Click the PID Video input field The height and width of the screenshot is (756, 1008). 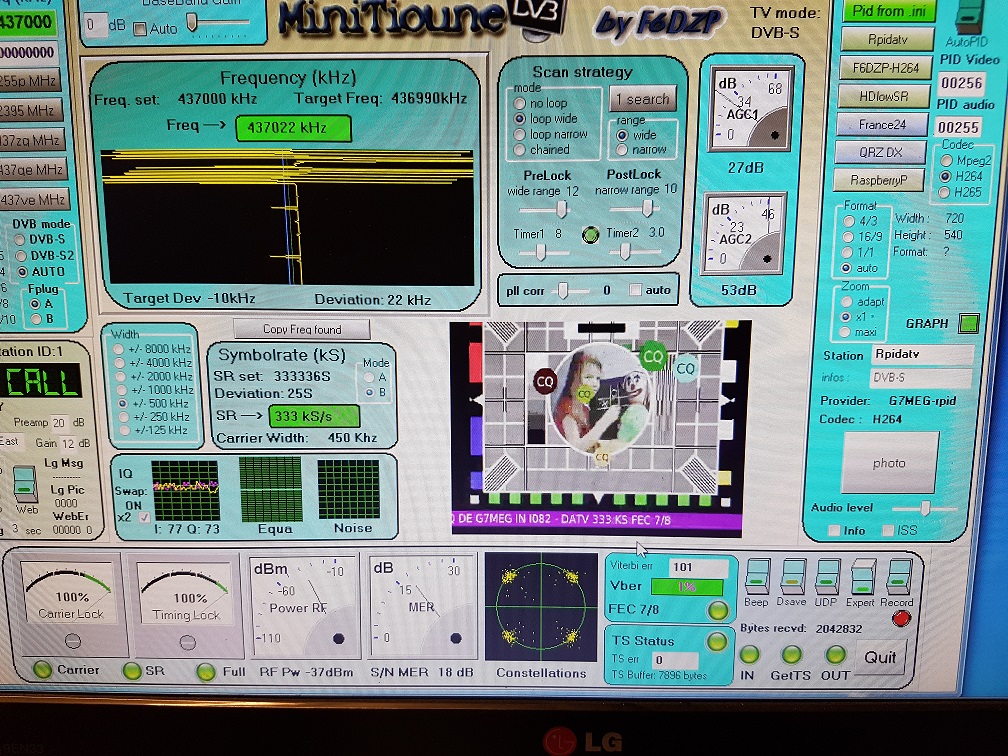[x=960, y=83]
